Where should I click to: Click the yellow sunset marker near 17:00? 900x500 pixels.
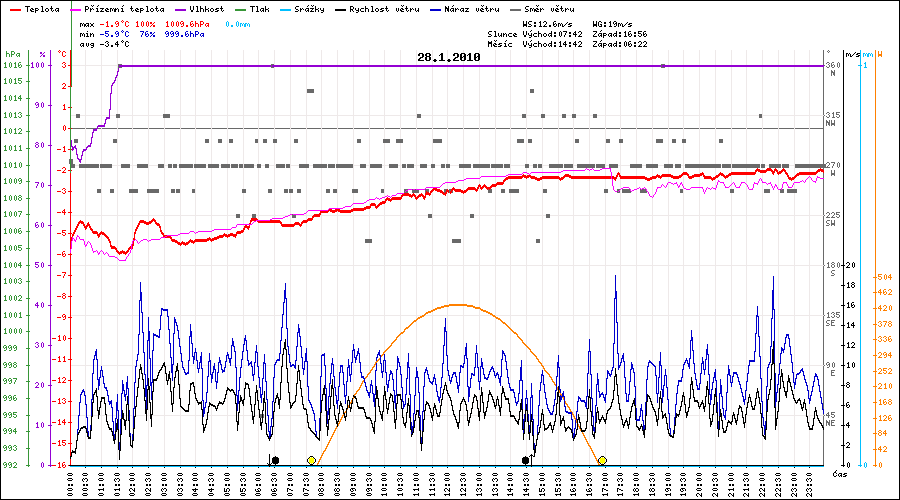coord(602,460)
